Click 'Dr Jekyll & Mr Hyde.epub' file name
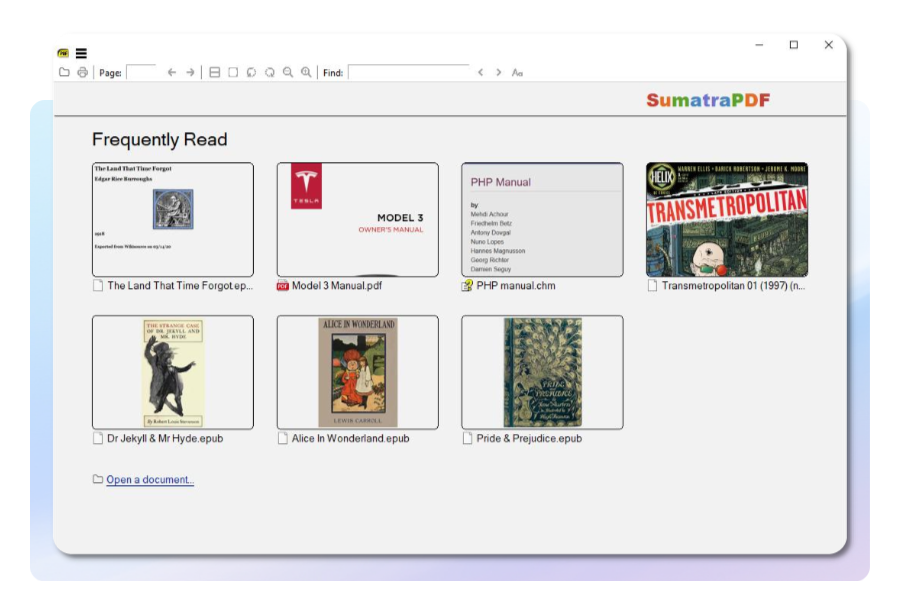This screenshot has height=600, width=900. coord(165,439)
